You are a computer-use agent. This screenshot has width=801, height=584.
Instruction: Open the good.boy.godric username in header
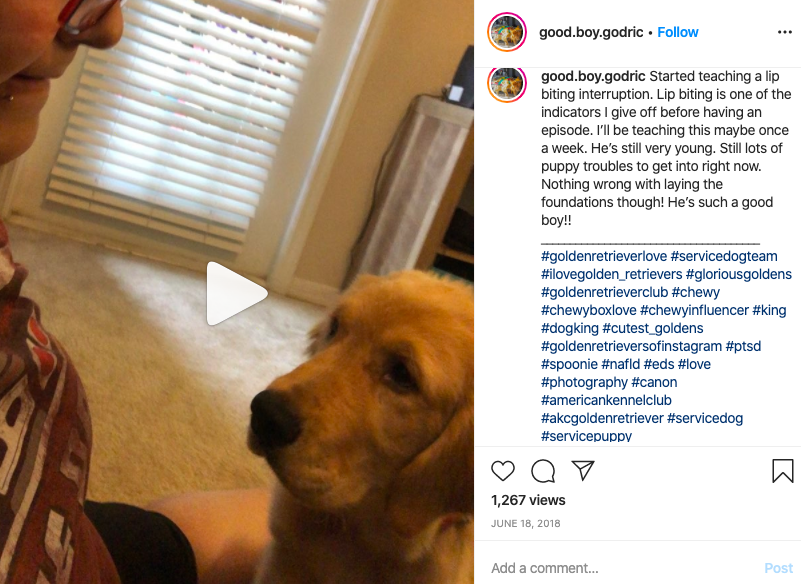(591, 32)
